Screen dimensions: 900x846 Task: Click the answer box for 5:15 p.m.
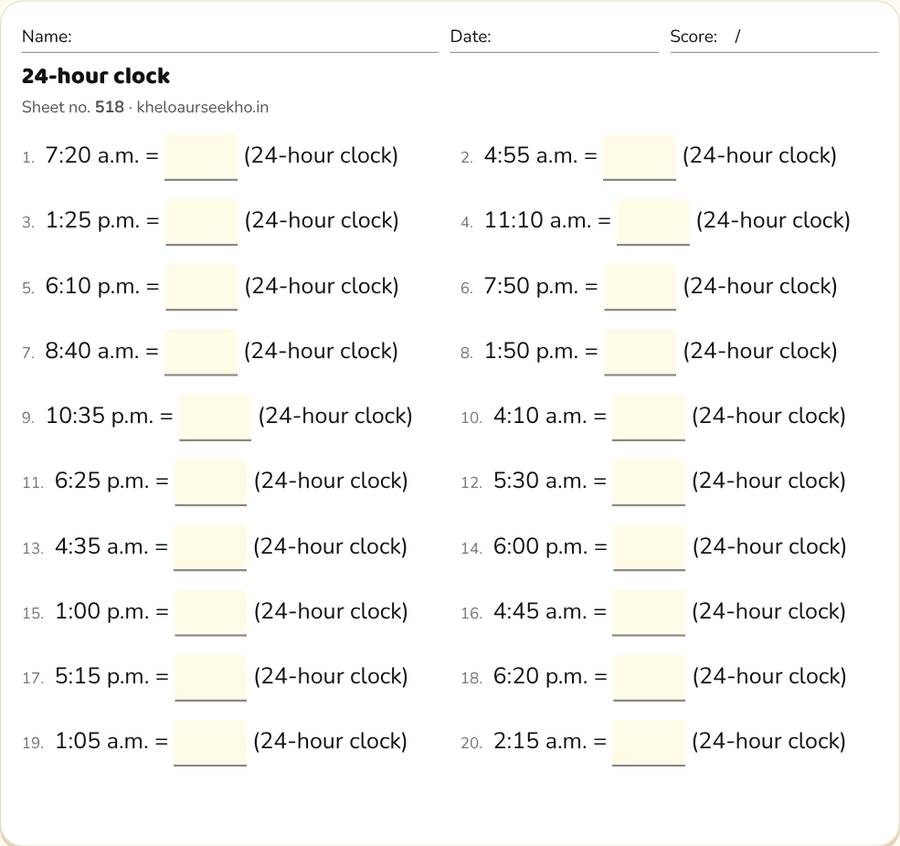coord(211,677)
